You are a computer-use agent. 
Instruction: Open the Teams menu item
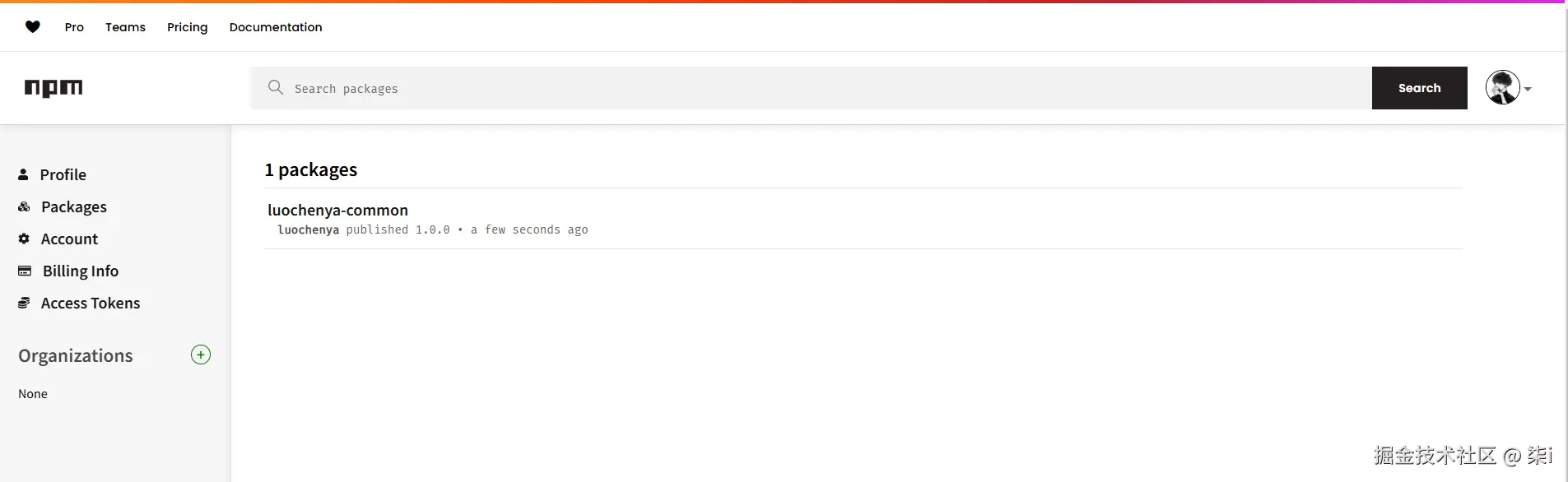[125, 27]
